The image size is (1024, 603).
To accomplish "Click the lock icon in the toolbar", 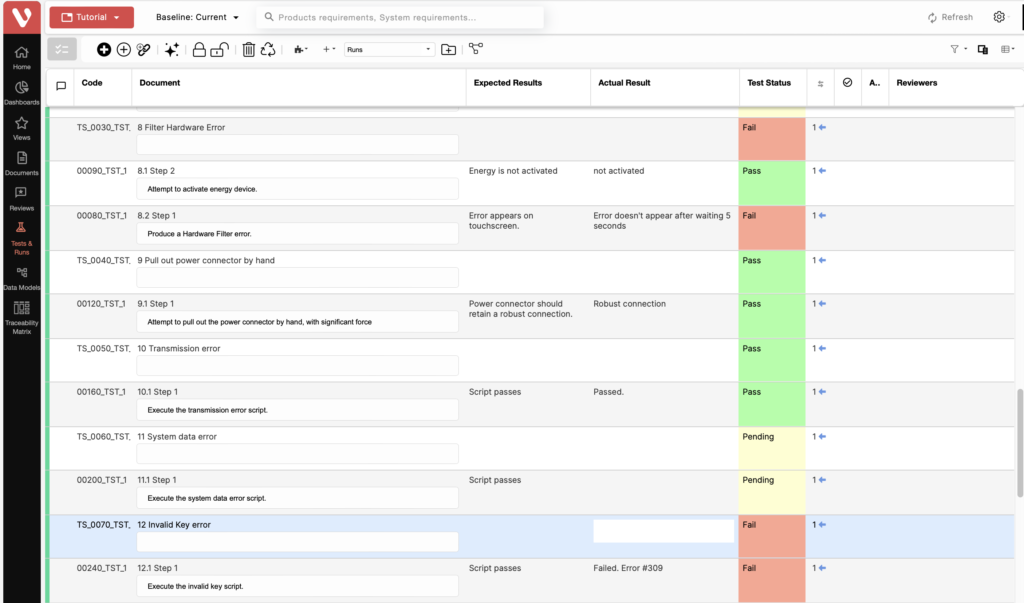I will pos(201,49).
